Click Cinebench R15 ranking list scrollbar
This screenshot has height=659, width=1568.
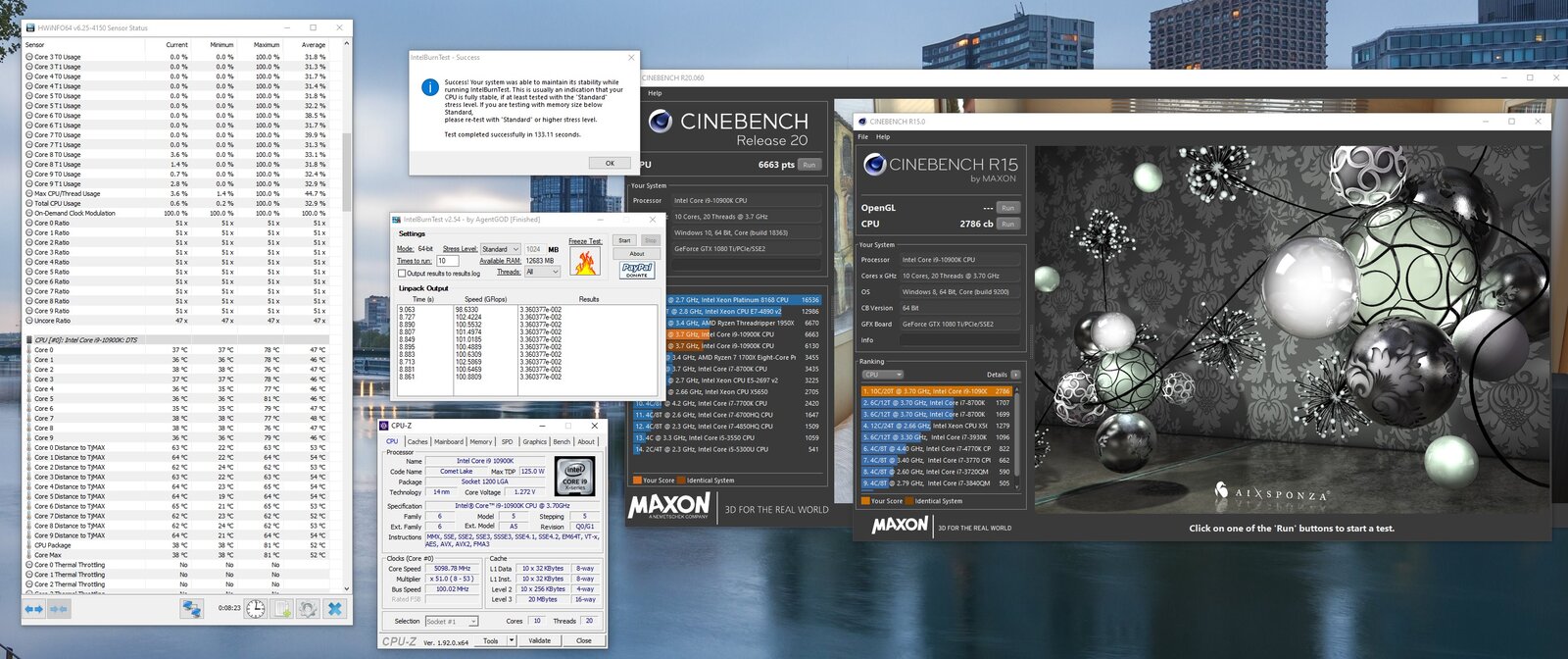(x=1016, y=436)
